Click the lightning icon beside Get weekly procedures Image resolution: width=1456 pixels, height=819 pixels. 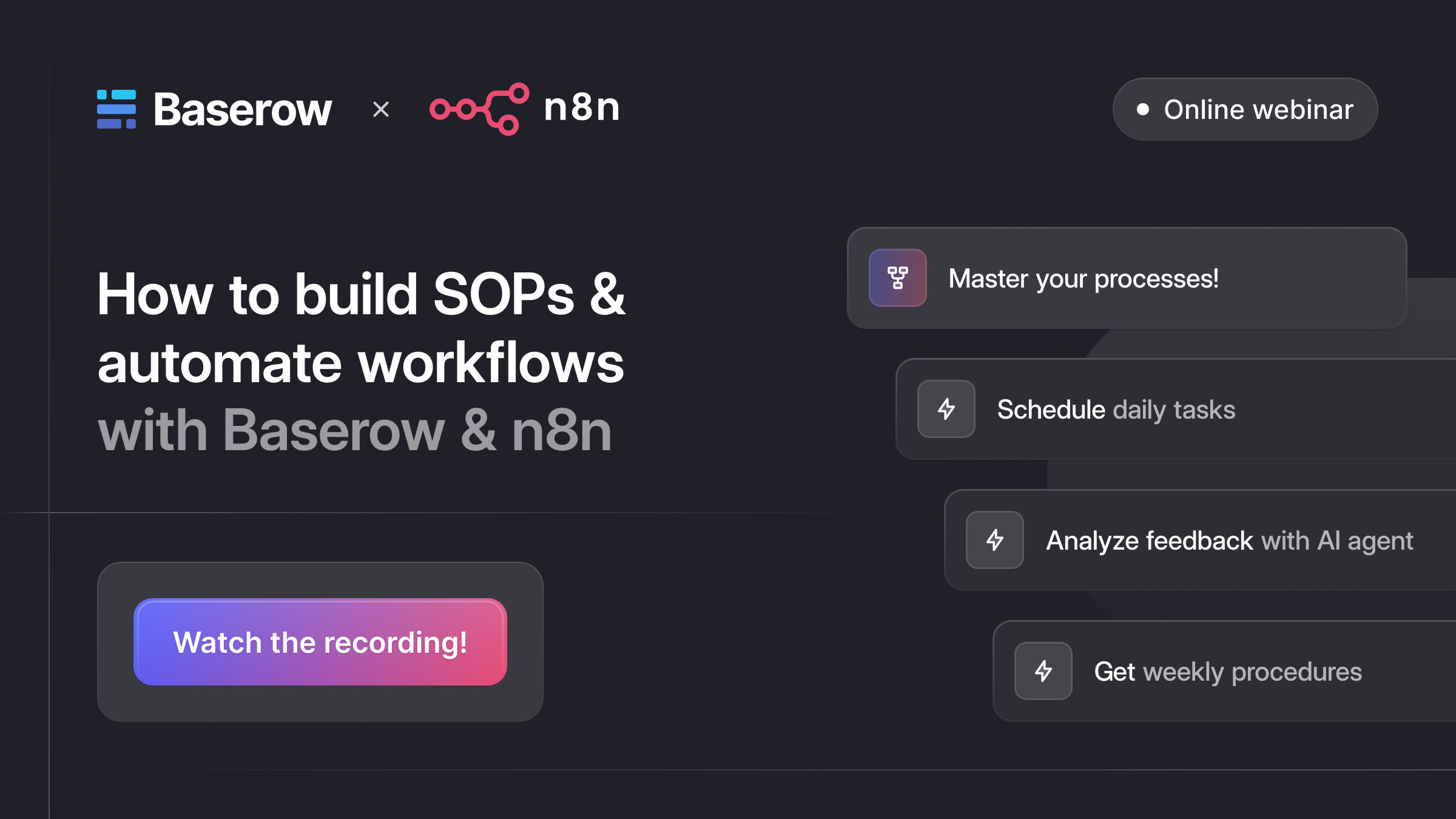[x=1043, y=671]
